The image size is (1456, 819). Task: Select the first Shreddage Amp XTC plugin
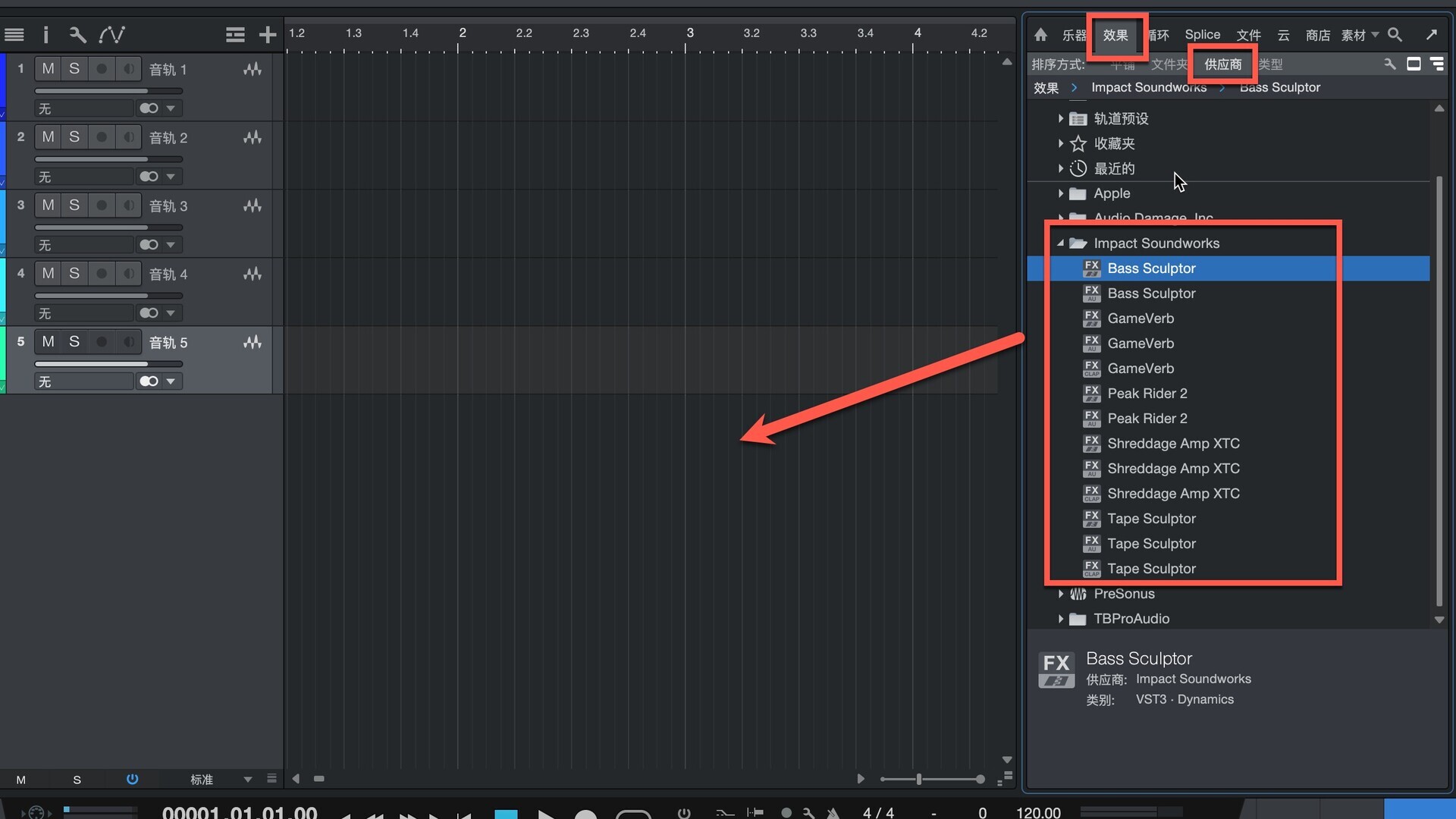[x=1173, y=444]
